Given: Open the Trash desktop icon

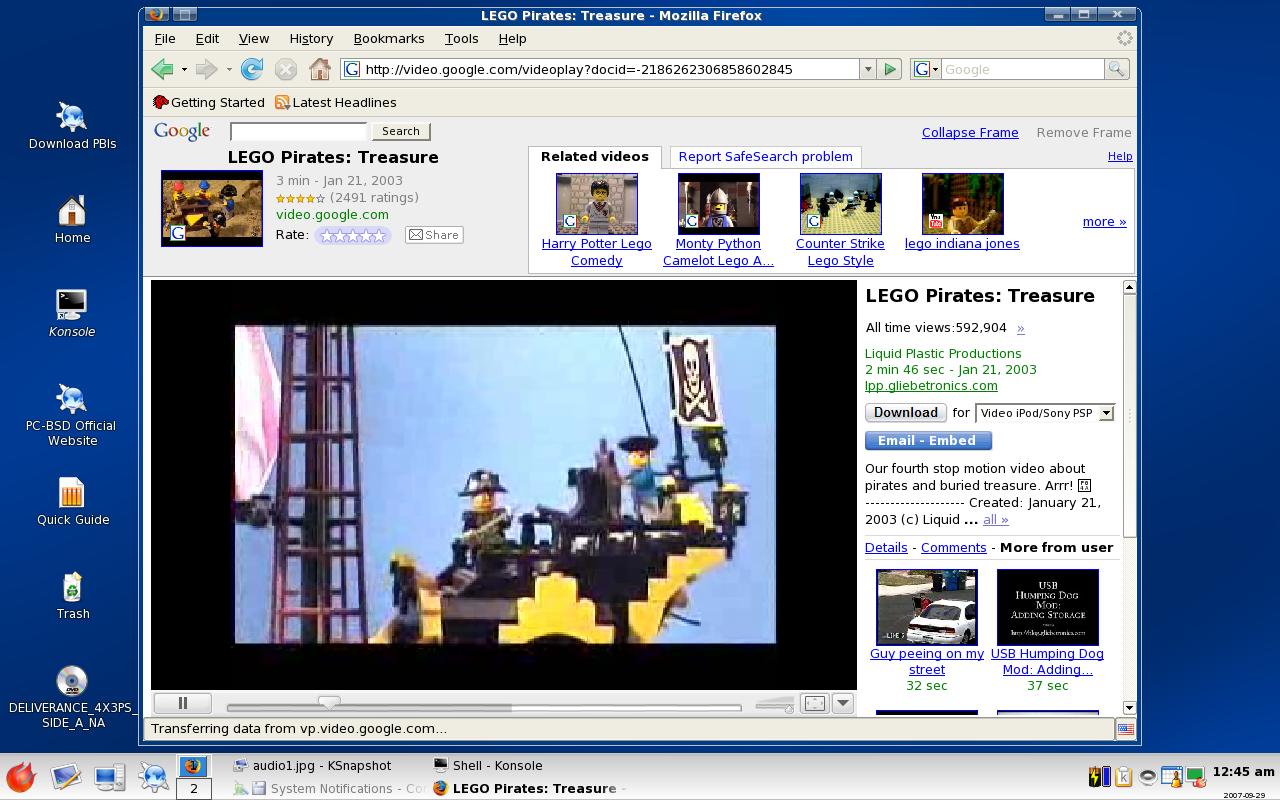Looking at the screenshot, I should click(72, 596).
